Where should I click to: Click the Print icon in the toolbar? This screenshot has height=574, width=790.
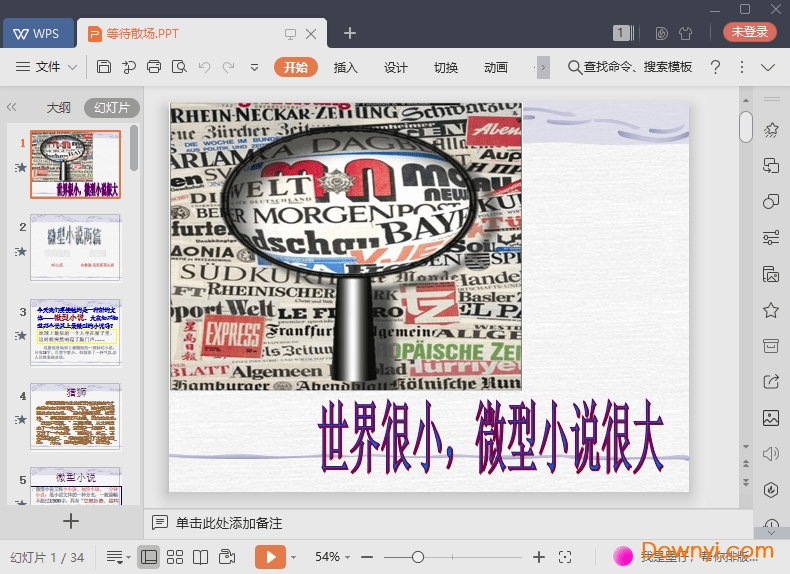coord(154,67)
